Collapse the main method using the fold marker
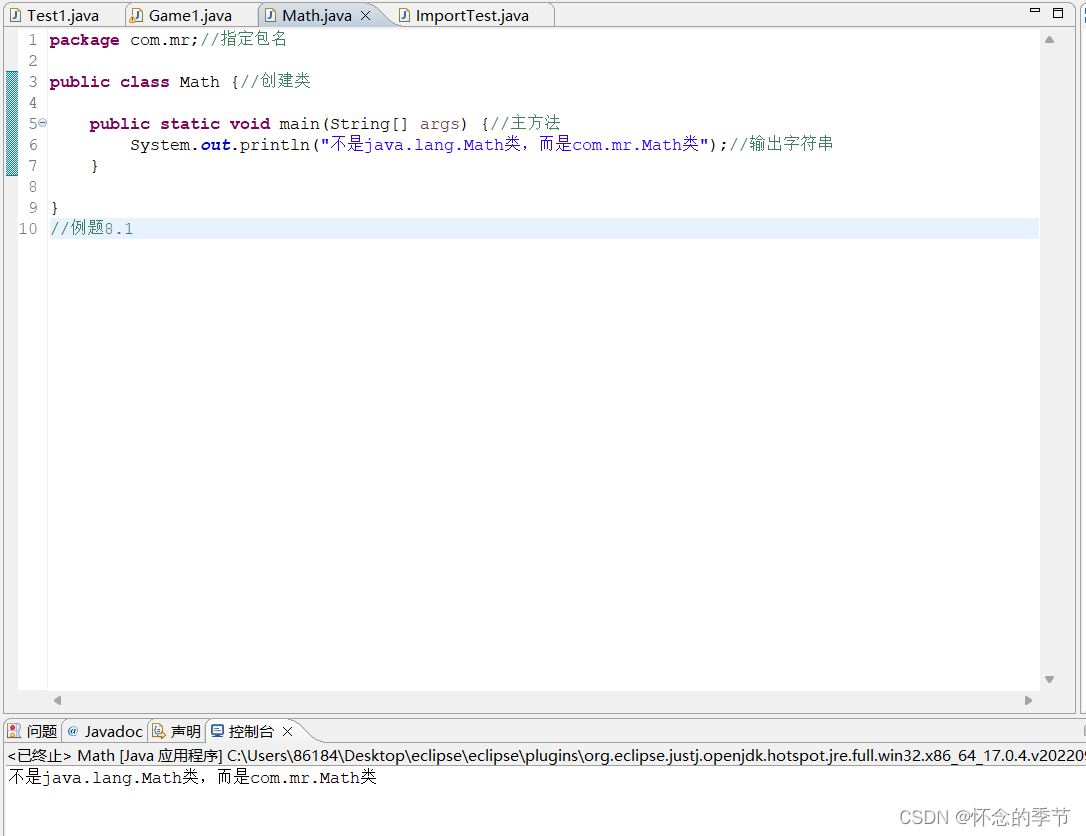This screenshot has height=836, width=1086. pyautogui.click(x=42, y=122)
